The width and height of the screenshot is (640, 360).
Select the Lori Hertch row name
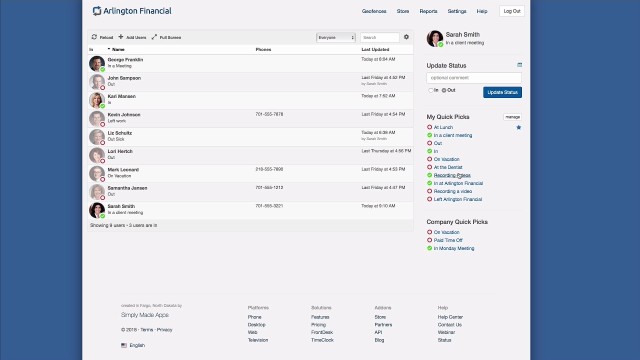[x=120, y=151]
